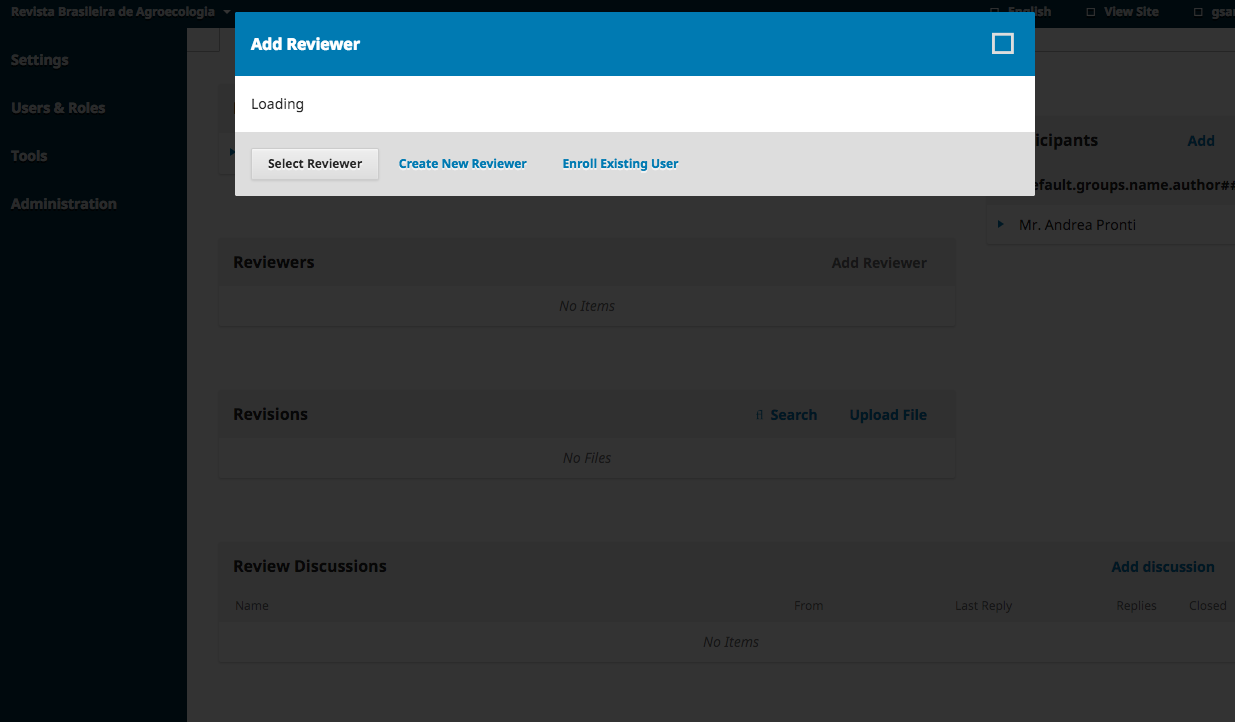Go to Users & Roles menu
Viewport: 1235px width, 722px height.
58,108
